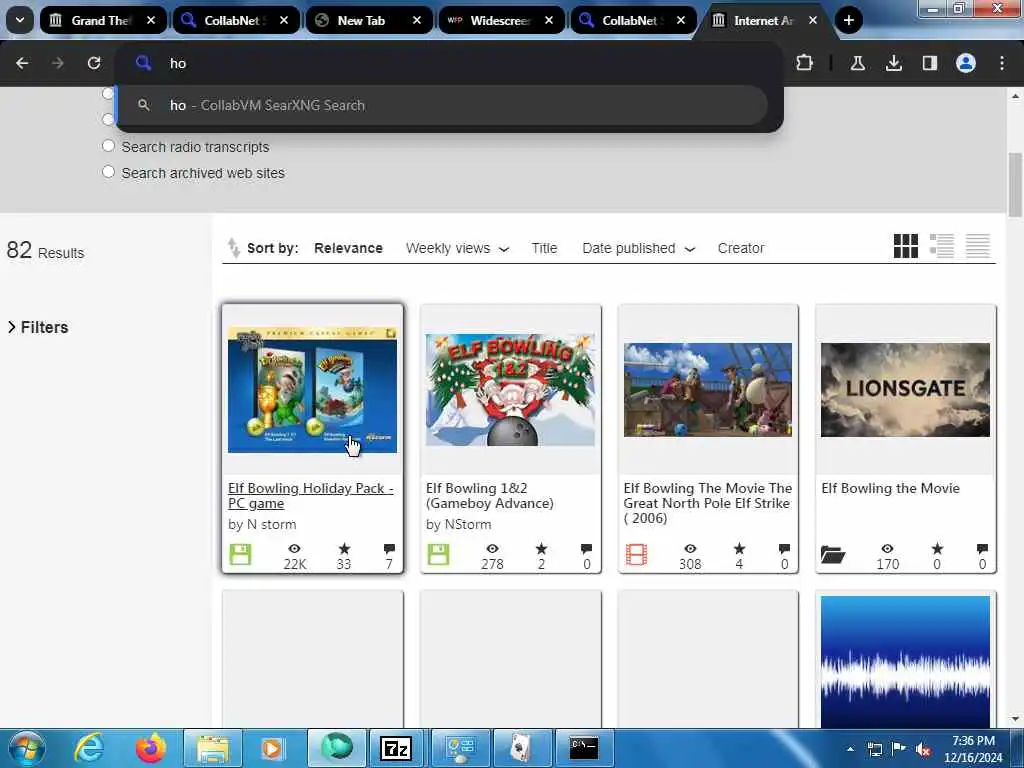The image size is (1024, 768).
Task: Open the Lionsgate thumbnail image
Action: coord(905,390)
